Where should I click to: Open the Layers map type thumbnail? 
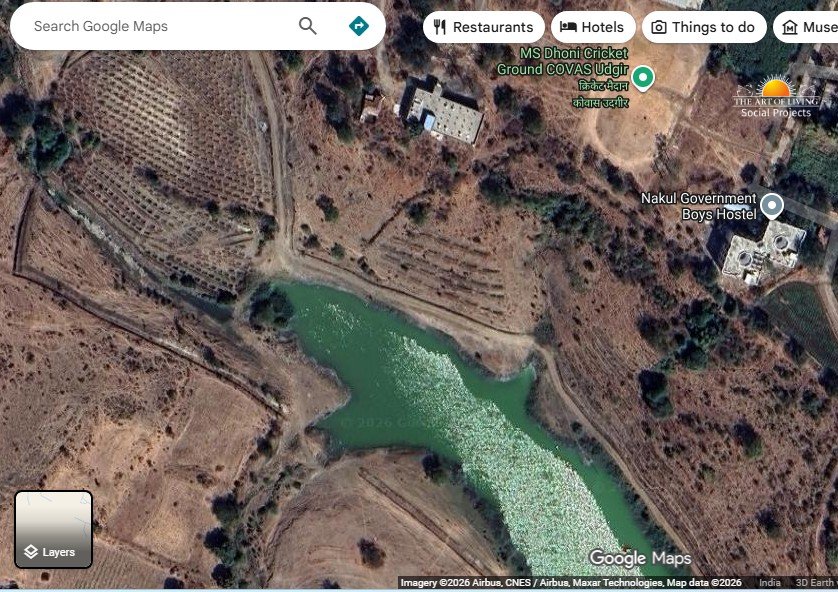(x=53, y=529)
